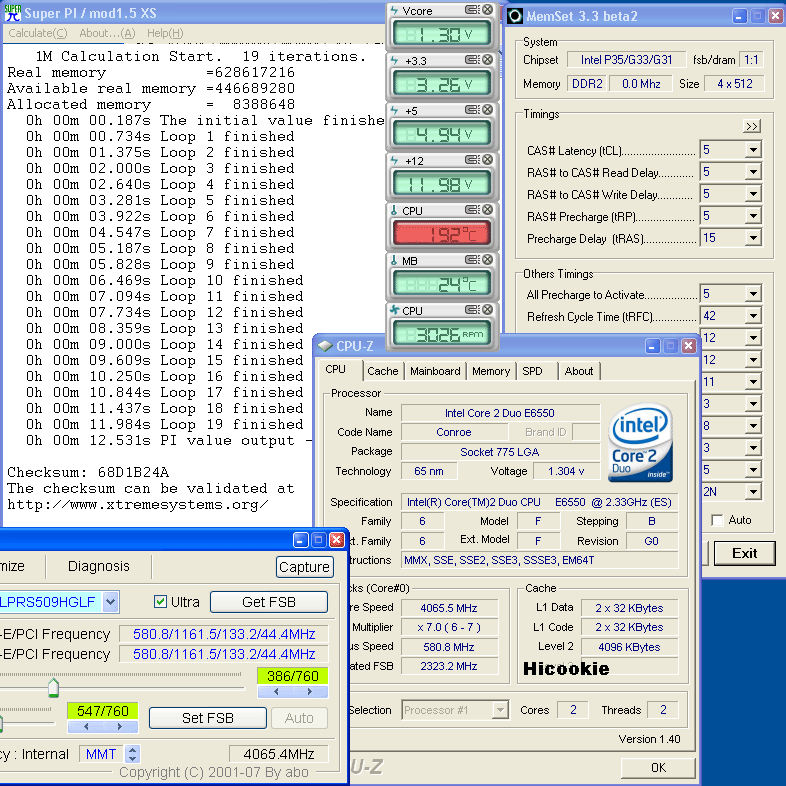Open the Precharge Delay (tRAS) dropdown

click(x=752, y=239)
